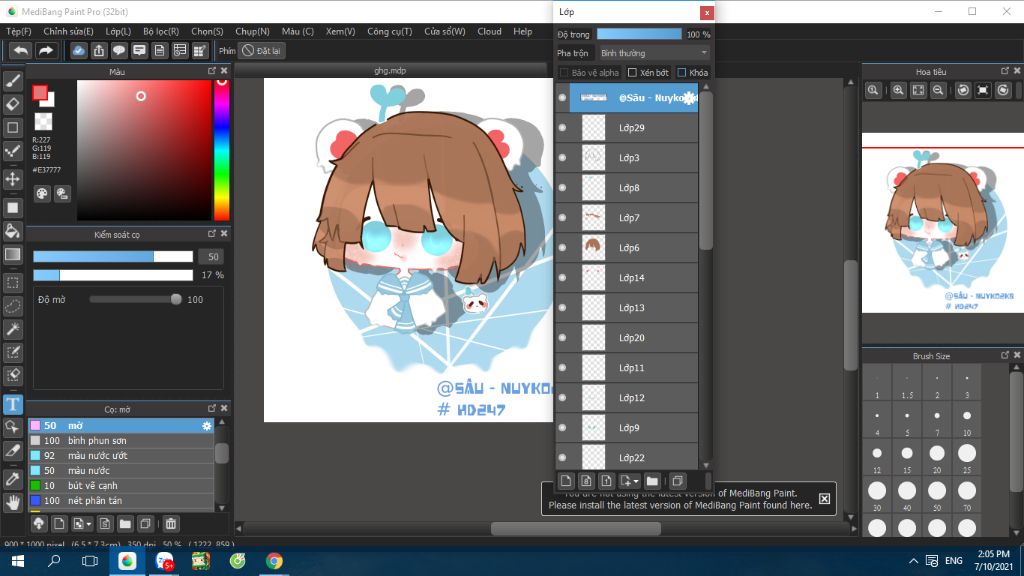This screenshot has height=576, width=1024.
Task: Click the cloud save icon
Action: tap(78, 50)
